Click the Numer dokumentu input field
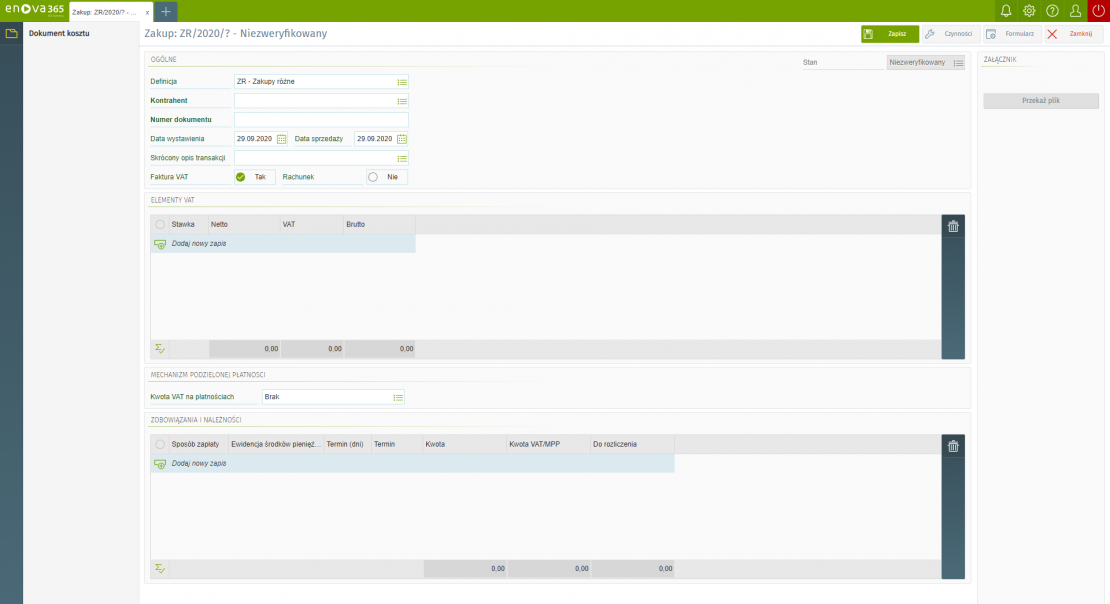This screenshot has width=1110, height=604. (320, 120)
